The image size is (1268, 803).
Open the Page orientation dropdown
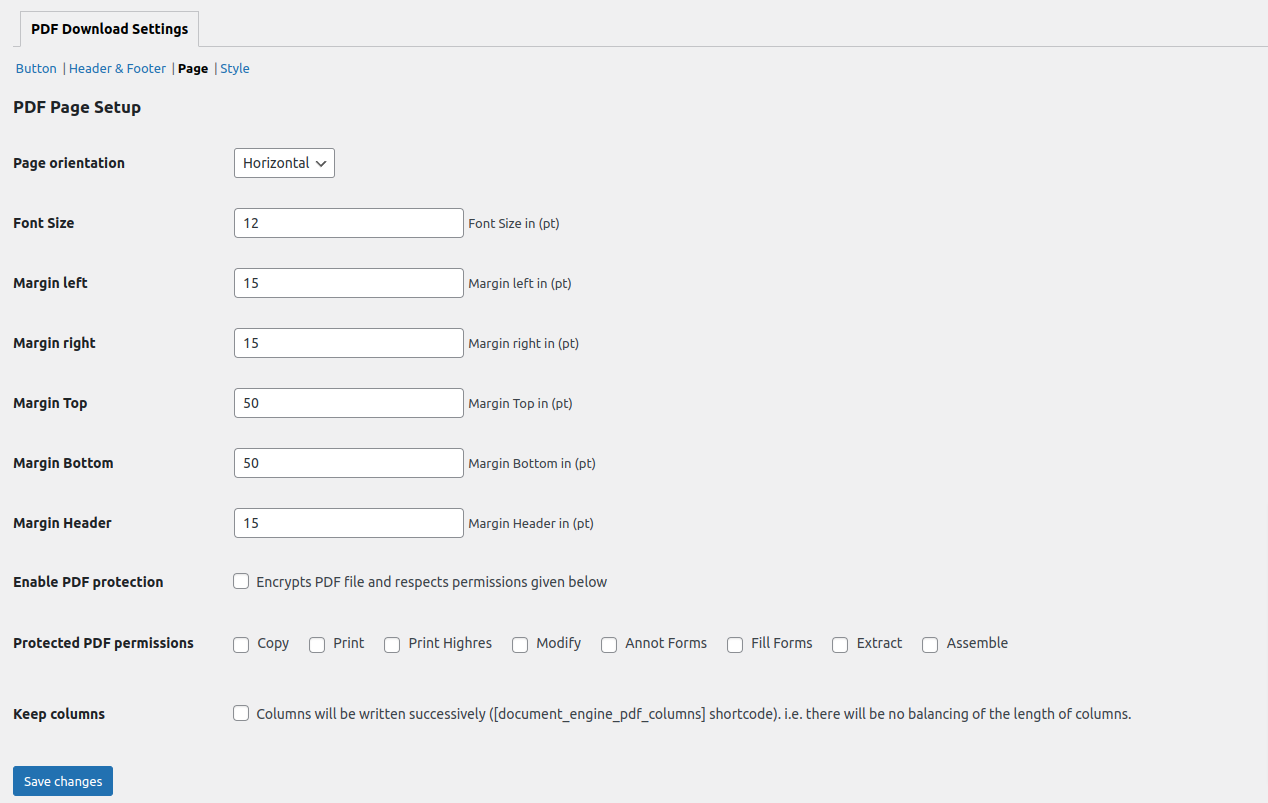(x=284, y=162)
